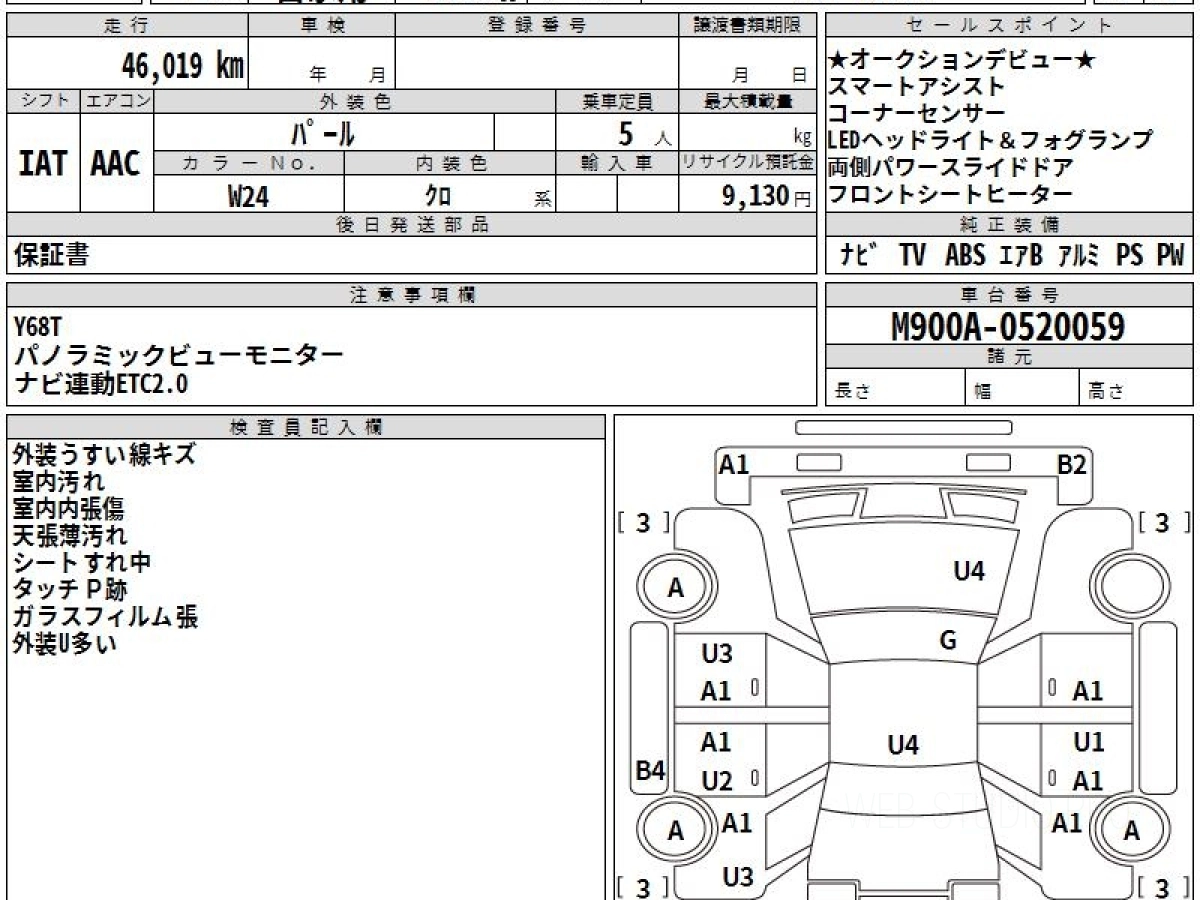Select the 室内汚れ remark
1200x900 pixels.
coord(58,481)
